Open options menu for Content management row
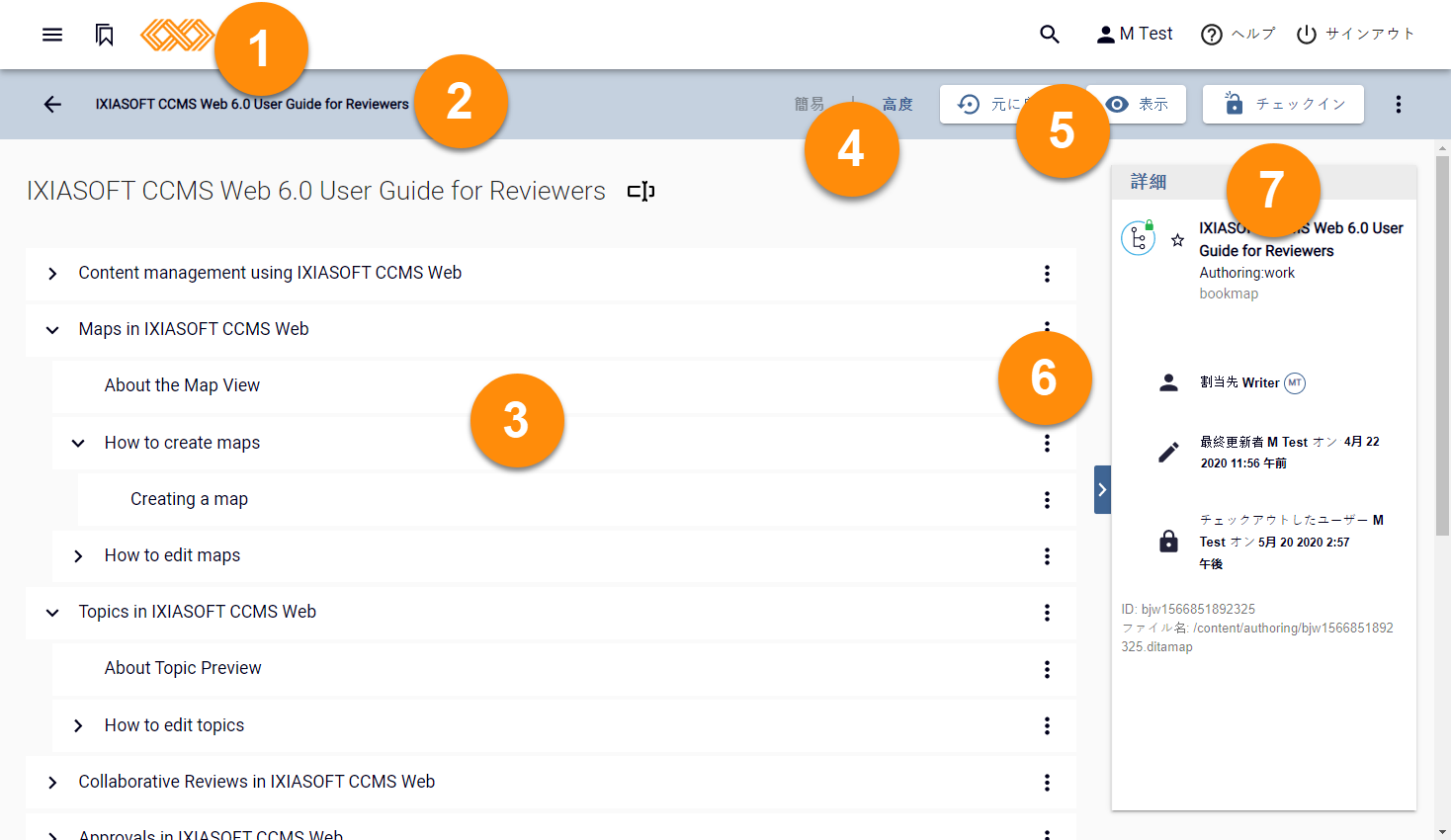1451x840 pixels. (1047, 274)
